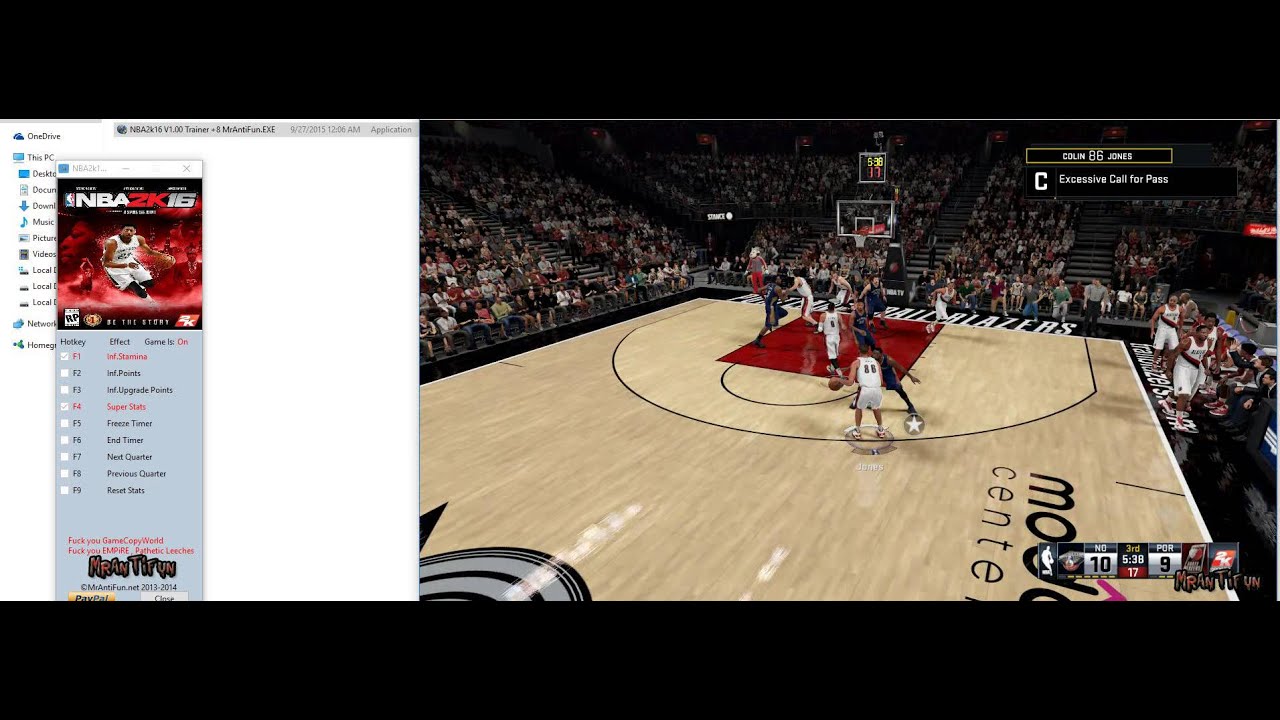Click the Jones label below the player

(x=869, y=467)
